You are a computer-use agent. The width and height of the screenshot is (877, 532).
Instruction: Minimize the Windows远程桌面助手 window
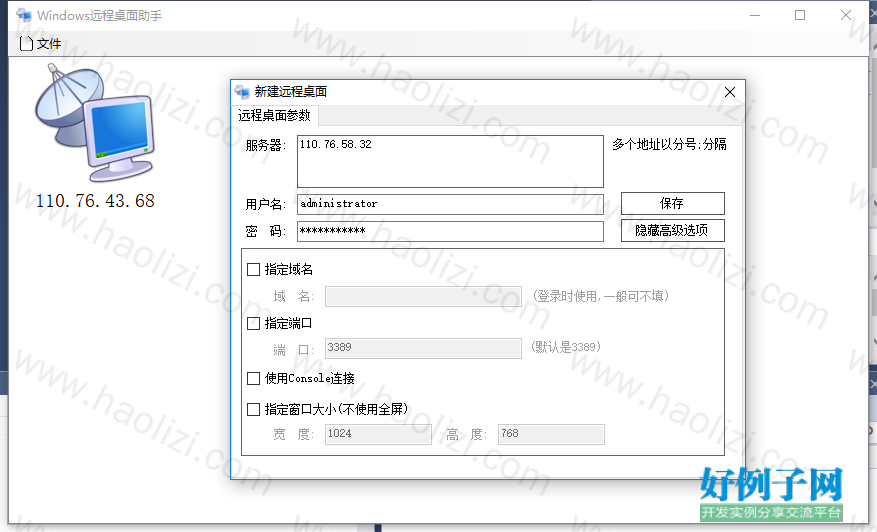pos(755,15)
